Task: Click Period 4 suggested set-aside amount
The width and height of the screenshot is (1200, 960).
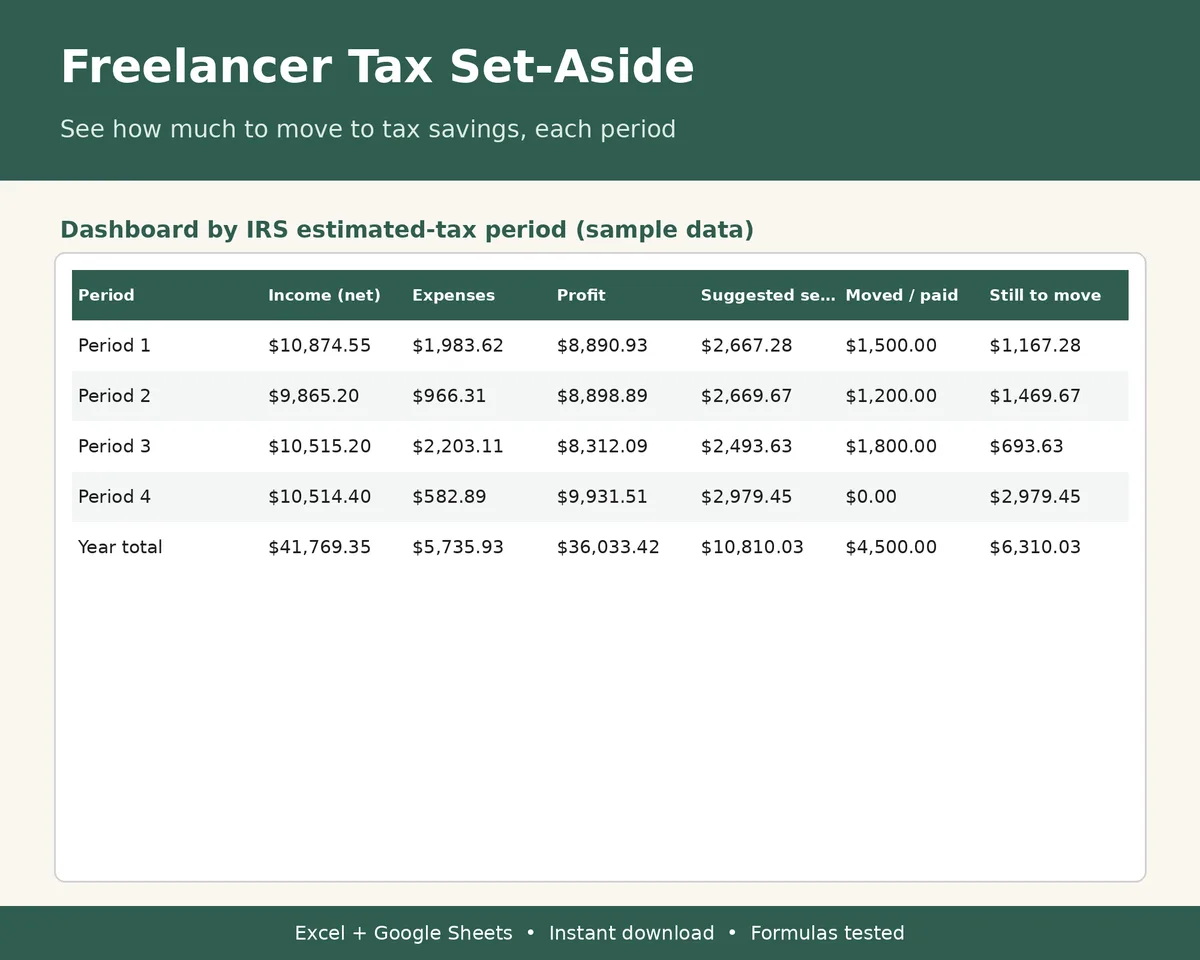Action: pyautogui.click(x=746, y=496)
